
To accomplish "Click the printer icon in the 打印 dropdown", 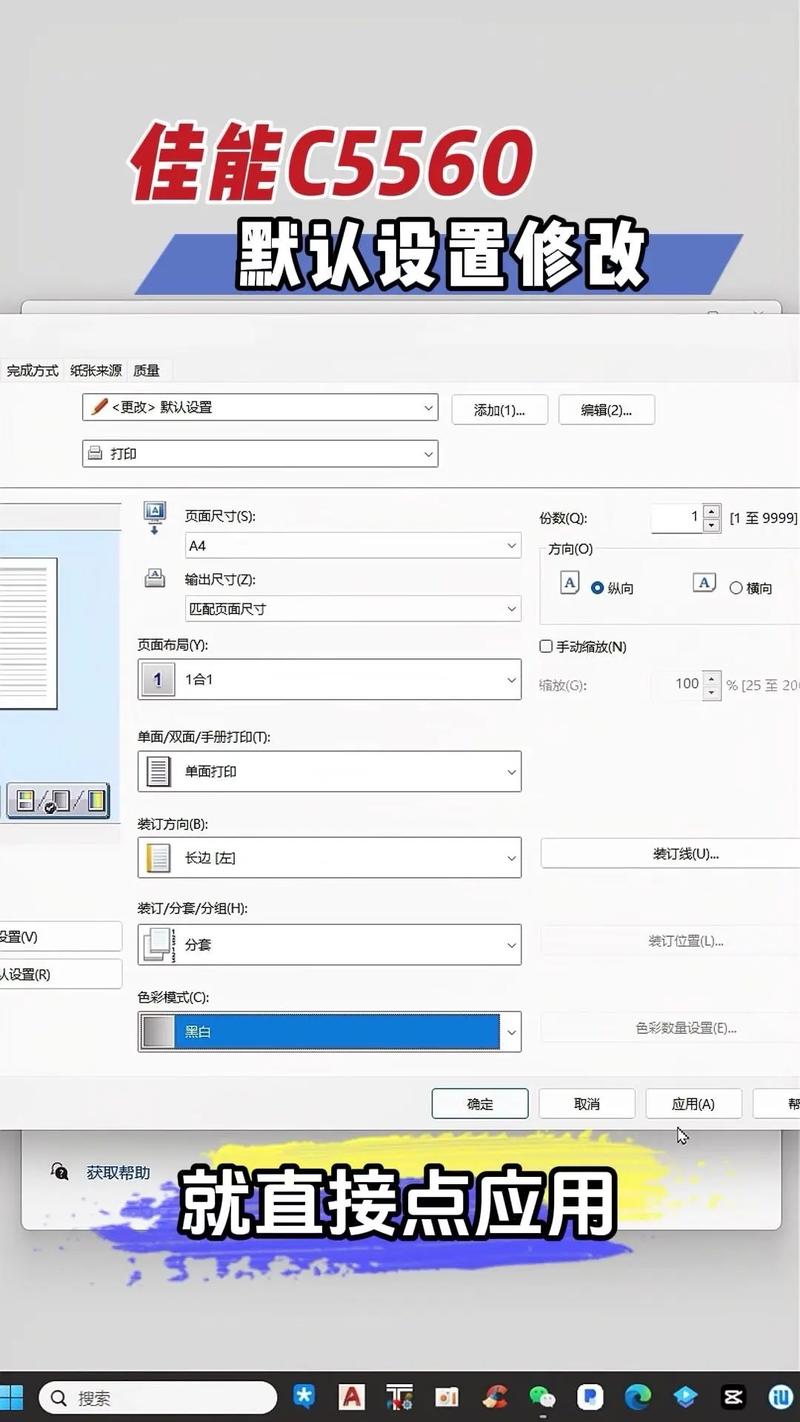I will [x=95, y=453].
